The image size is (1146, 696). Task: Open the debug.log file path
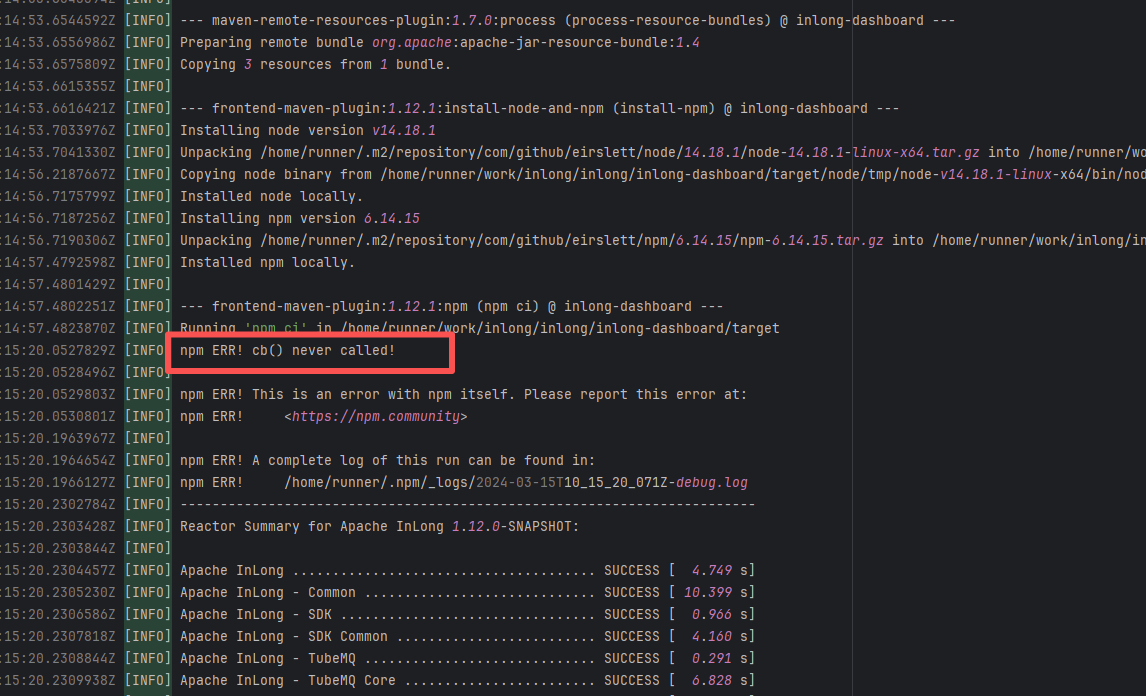click(515, 482)
